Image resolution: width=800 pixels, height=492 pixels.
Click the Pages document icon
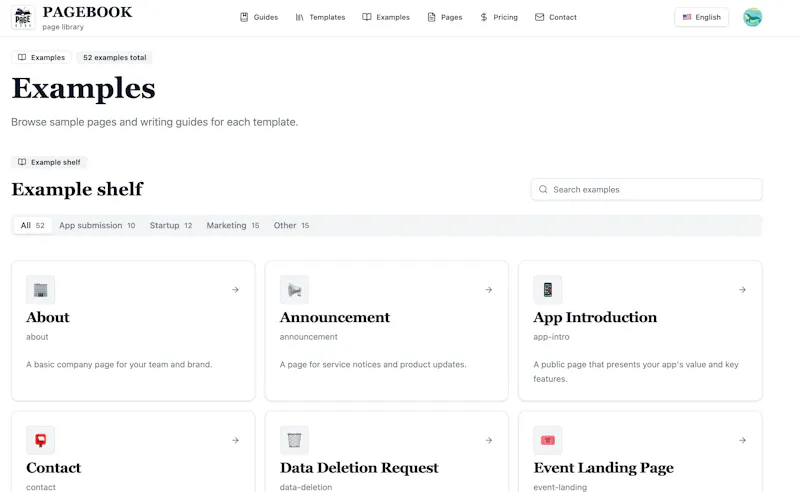432,17
